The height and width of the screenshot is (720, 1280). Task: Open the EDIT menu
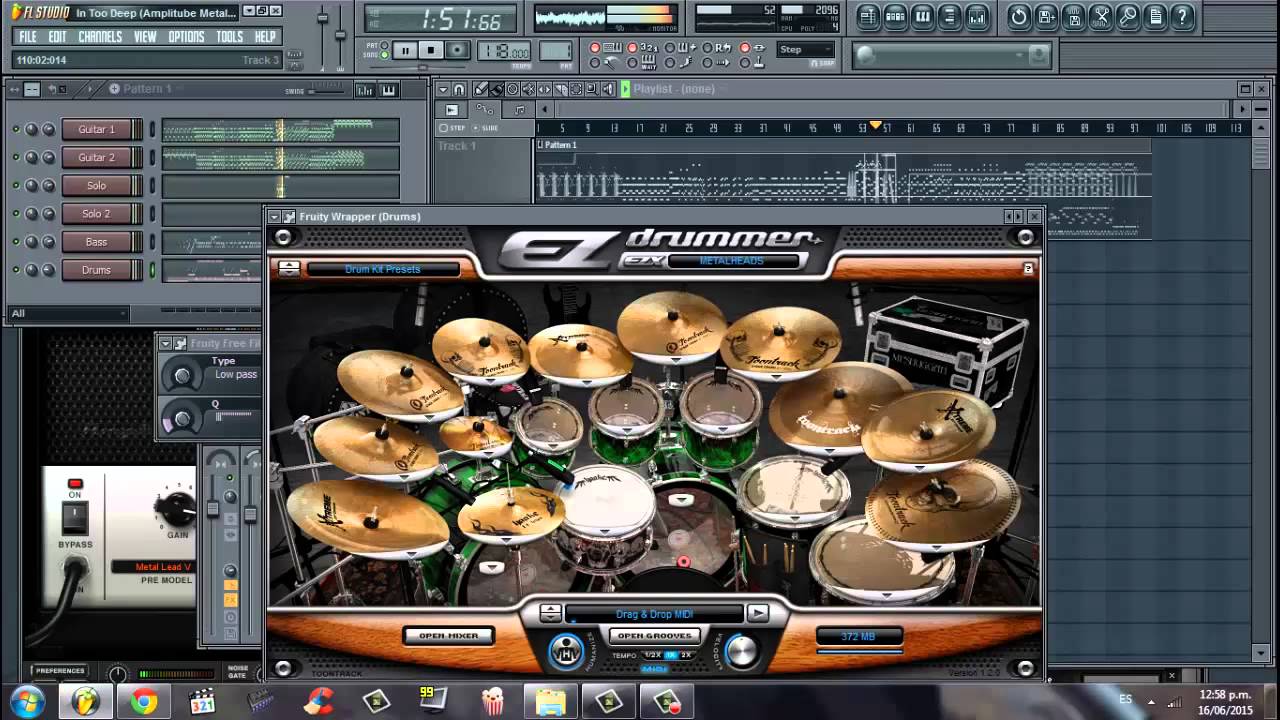pos(58,37)
